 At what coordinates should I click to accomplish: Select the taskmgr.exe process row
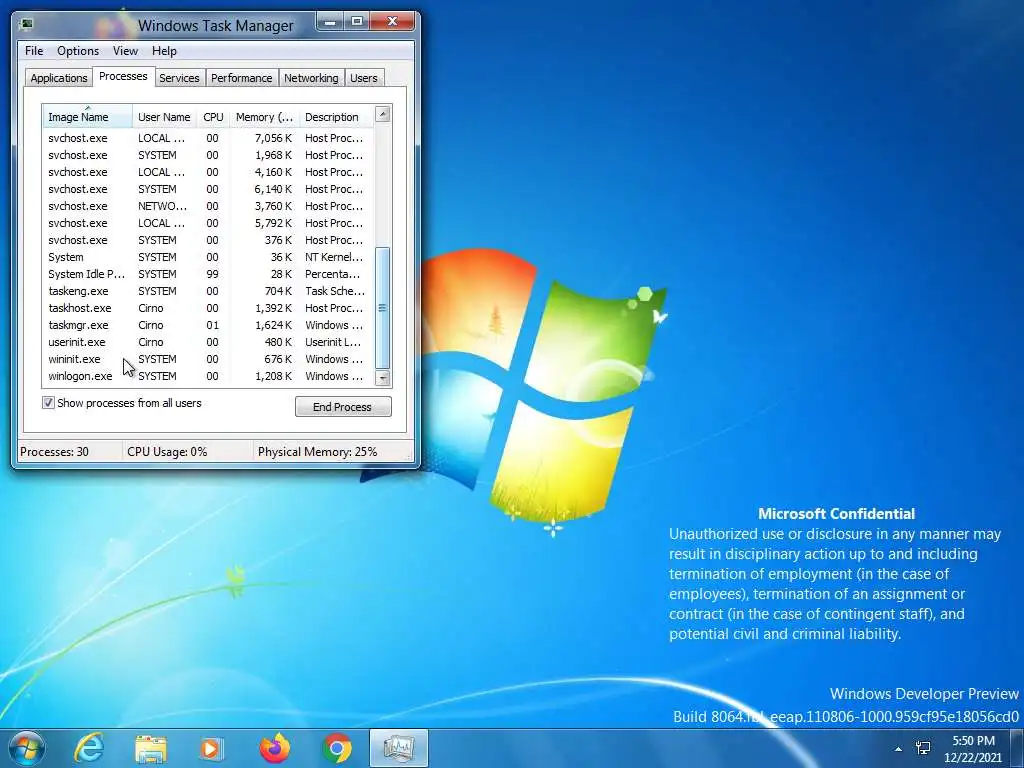click(208, 325)
